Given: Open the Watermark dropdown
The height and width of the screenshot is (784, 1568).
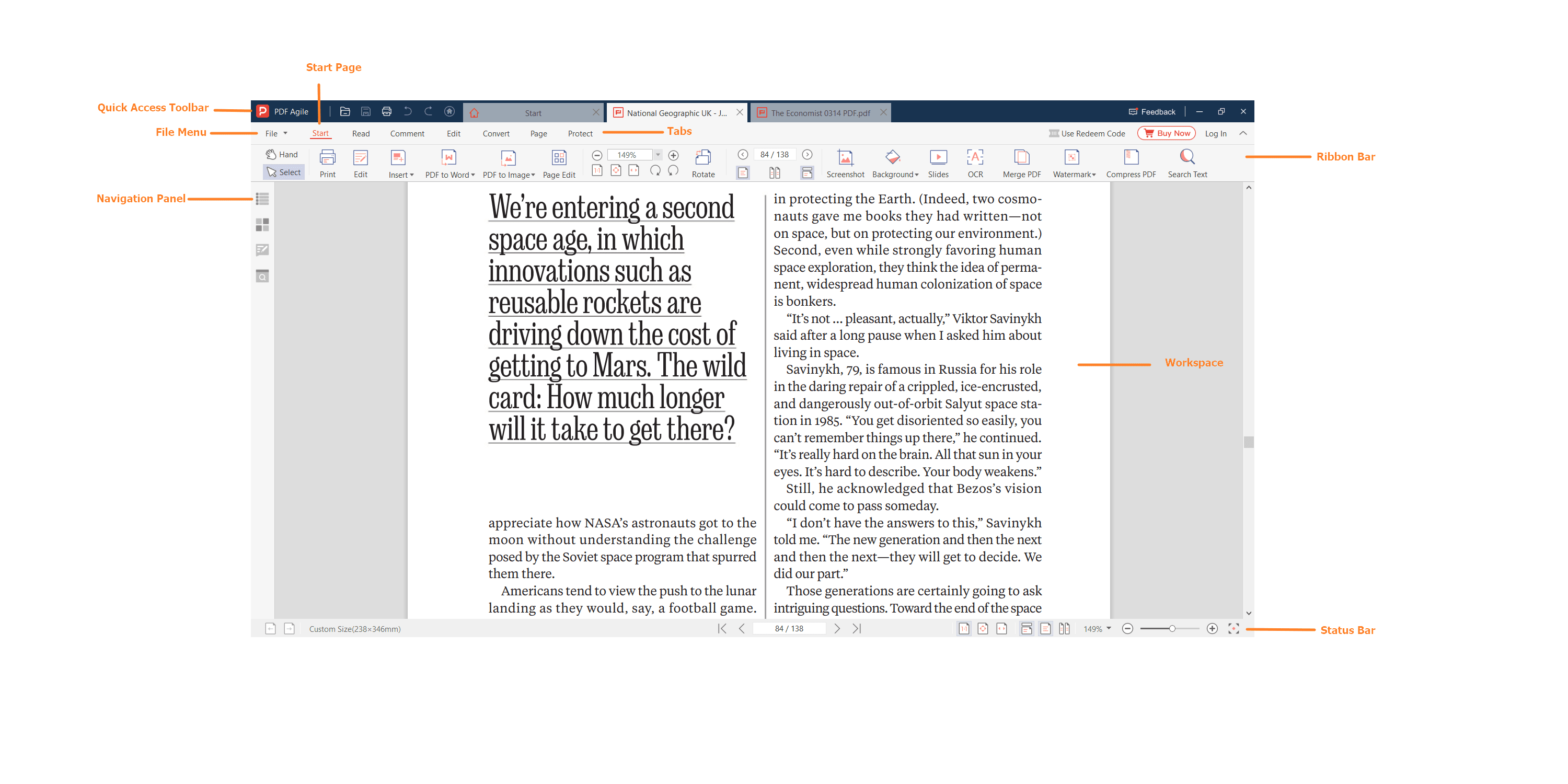Looking at the screenshot, I should pos(1074,164).
